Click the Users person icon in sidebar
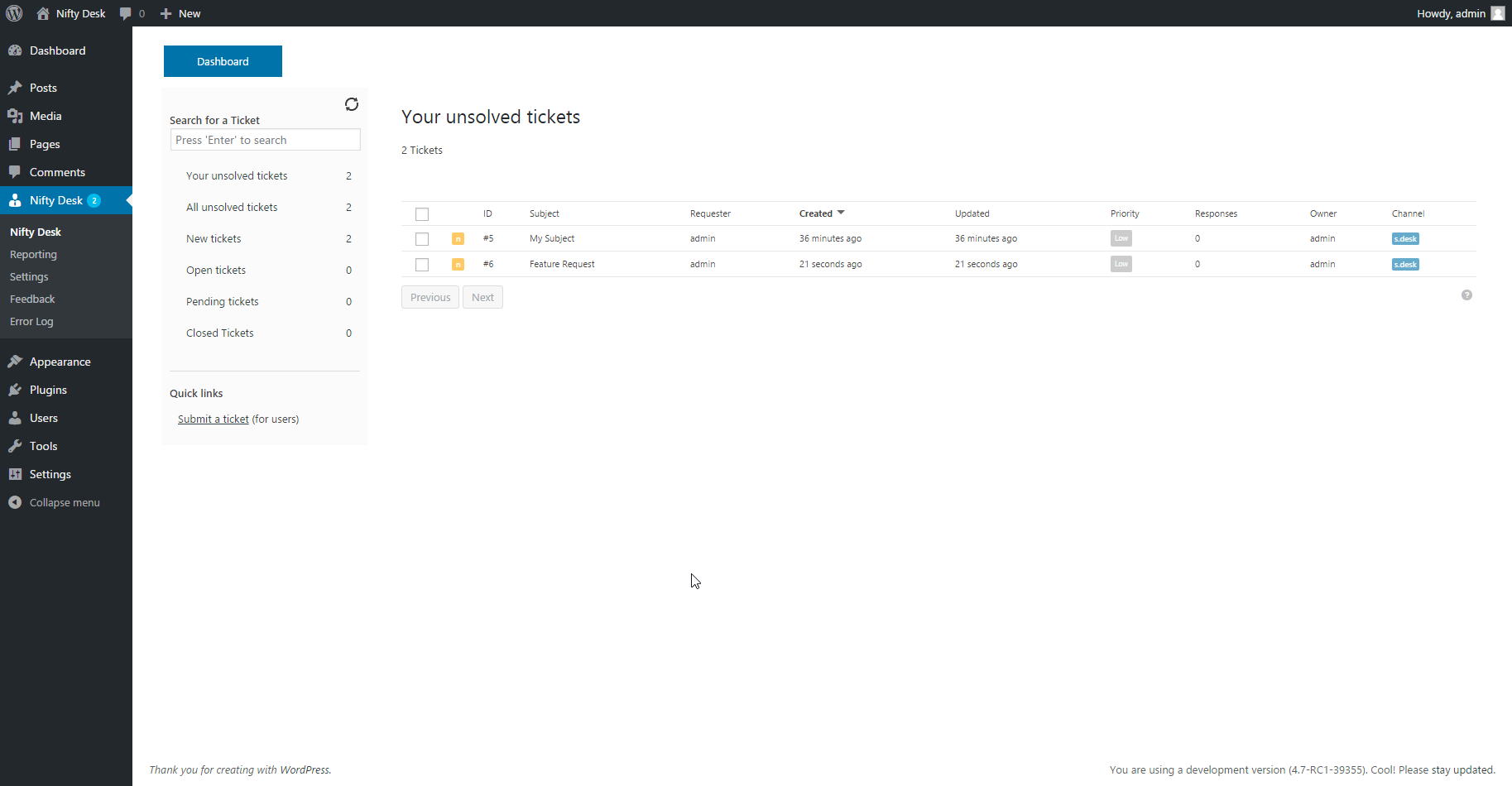The image size is (1512, 786). pyautogui.click(x=15, y=418)
